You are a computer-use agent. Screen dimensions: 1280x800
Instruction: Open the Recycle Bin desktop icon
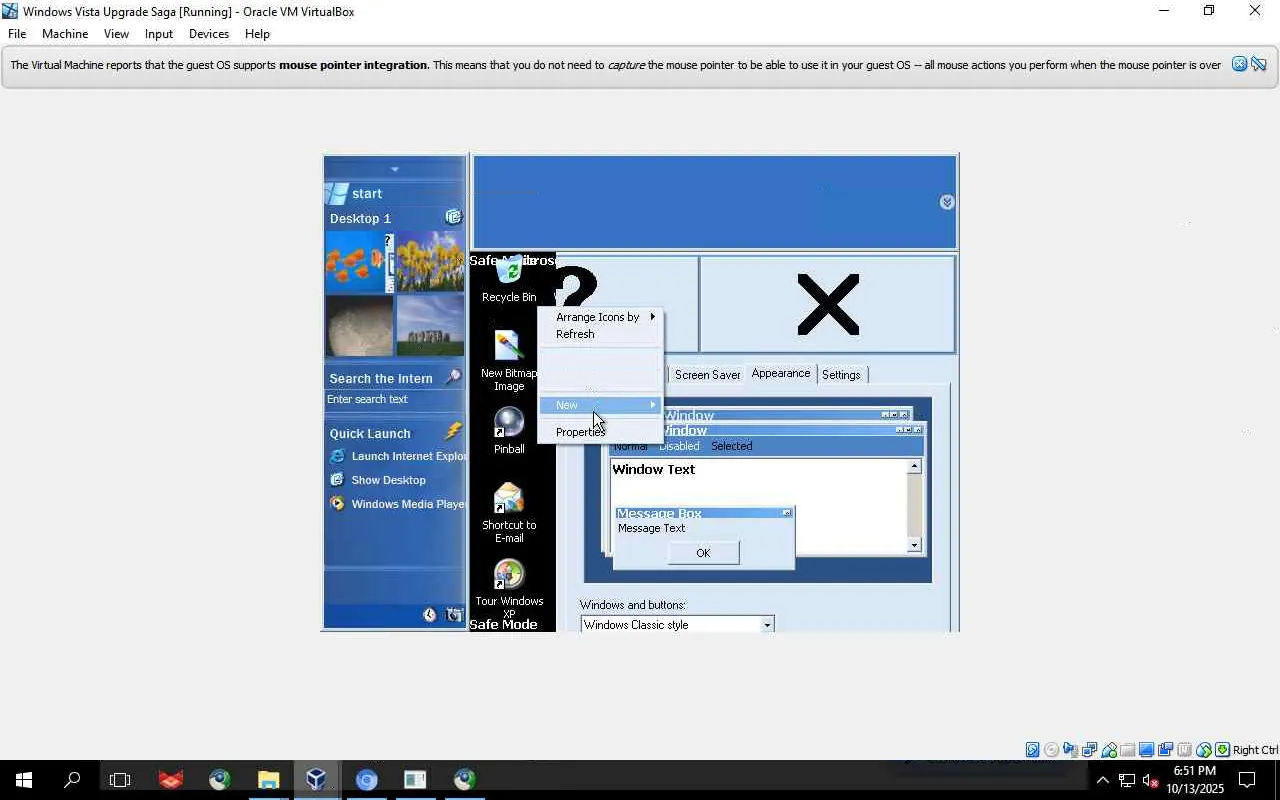pos(509,271)
